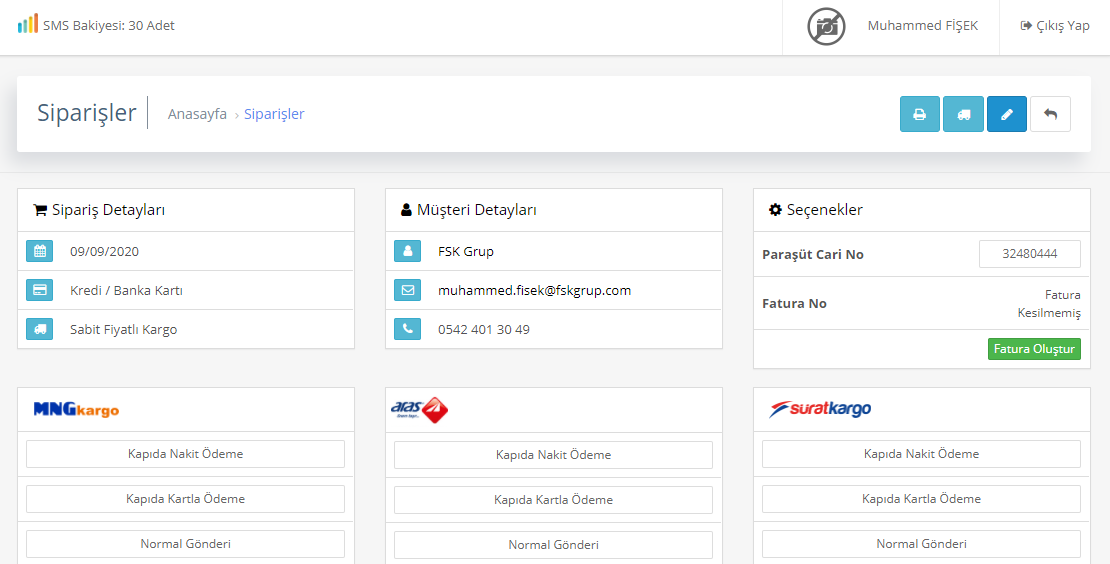Choose MNG Kapıda Kartla Ödeme
This screenshot has height=564, width=1110.
(185, 499)
